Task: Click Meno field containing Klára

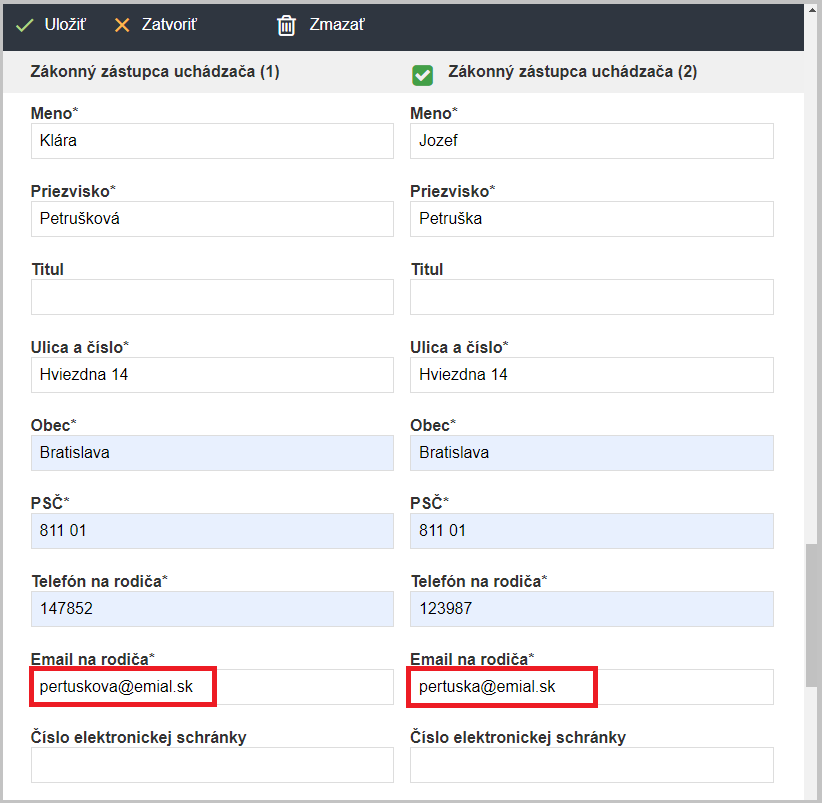Action: click(212, 141)
